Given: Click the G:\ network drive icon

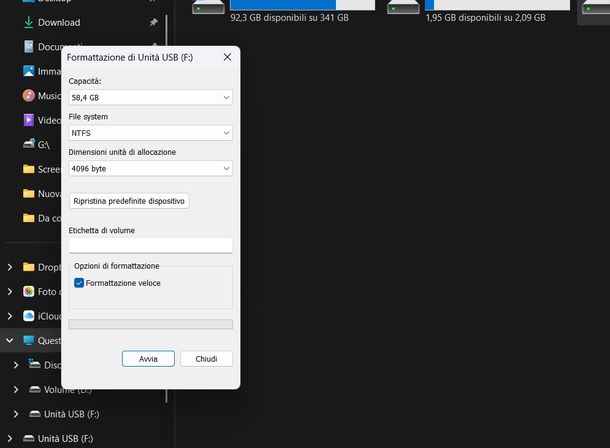Looking at the screenshot, I should pos(29,144).
